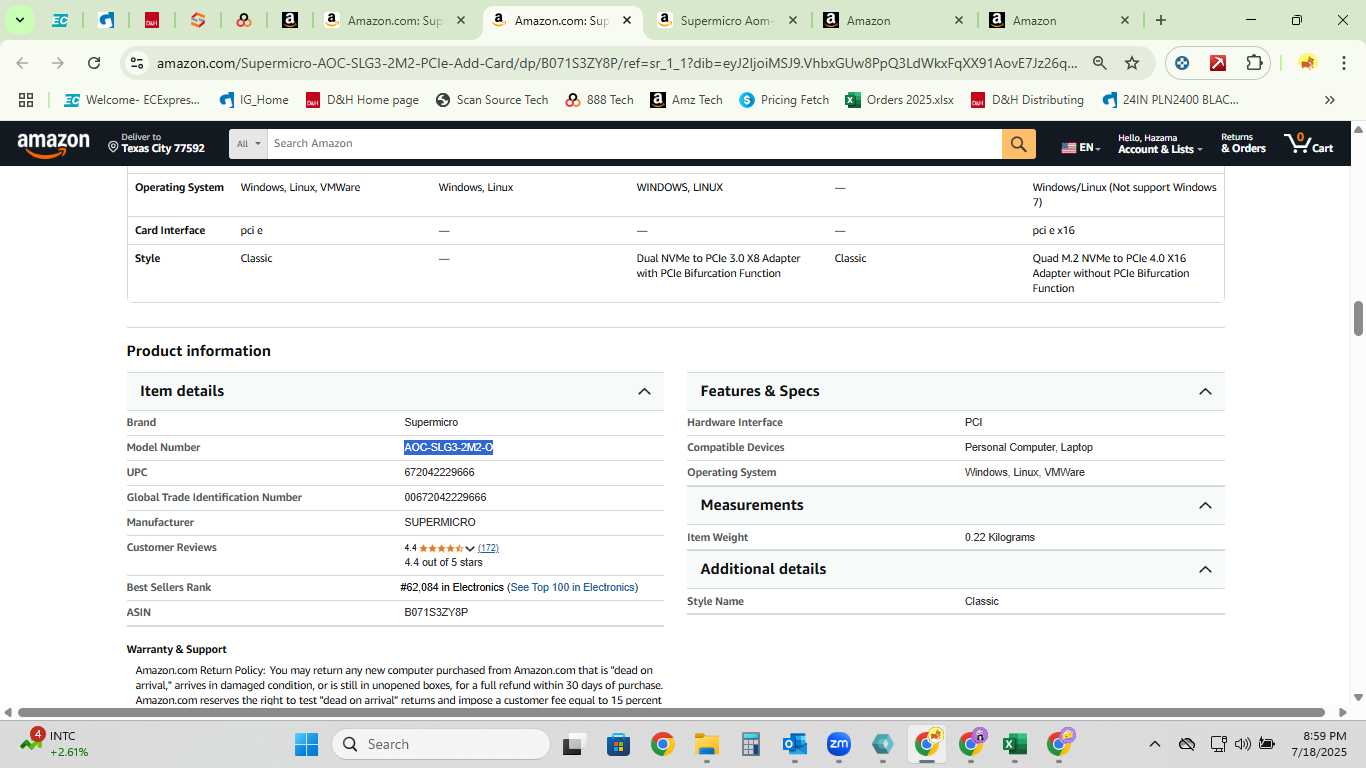Click the browser reload button
This screenshot has width=1366, height=768.
[x=94, y=63]
